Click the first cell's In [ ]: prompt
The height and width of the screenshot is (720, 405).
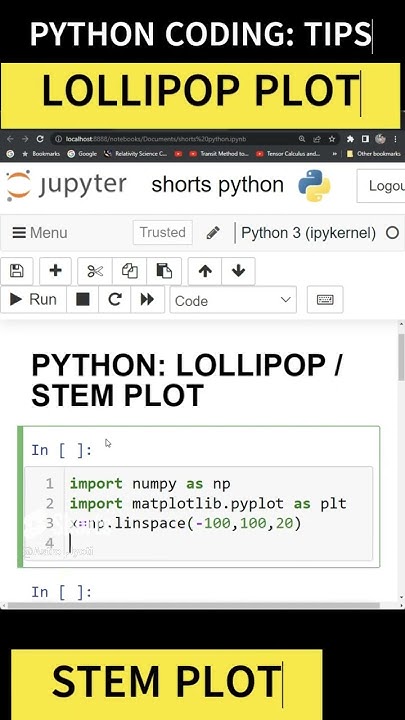(x=62, y=450)
